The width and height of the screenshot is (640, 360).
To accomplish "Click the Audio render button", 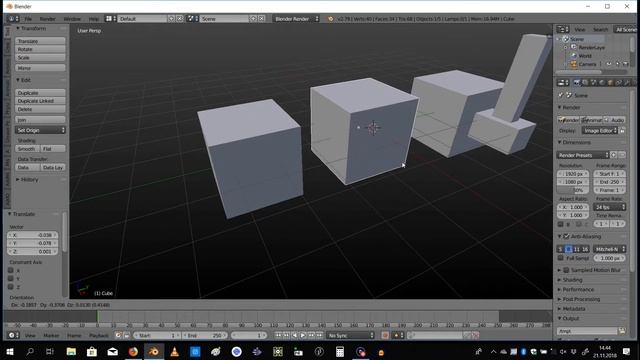I will [614, 120].
